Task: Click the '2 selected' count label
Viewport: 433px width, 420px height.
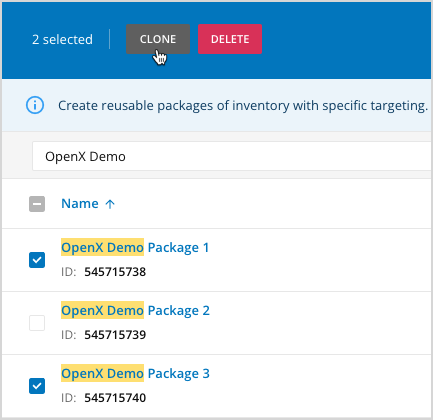Action: (x=62, y=39)
